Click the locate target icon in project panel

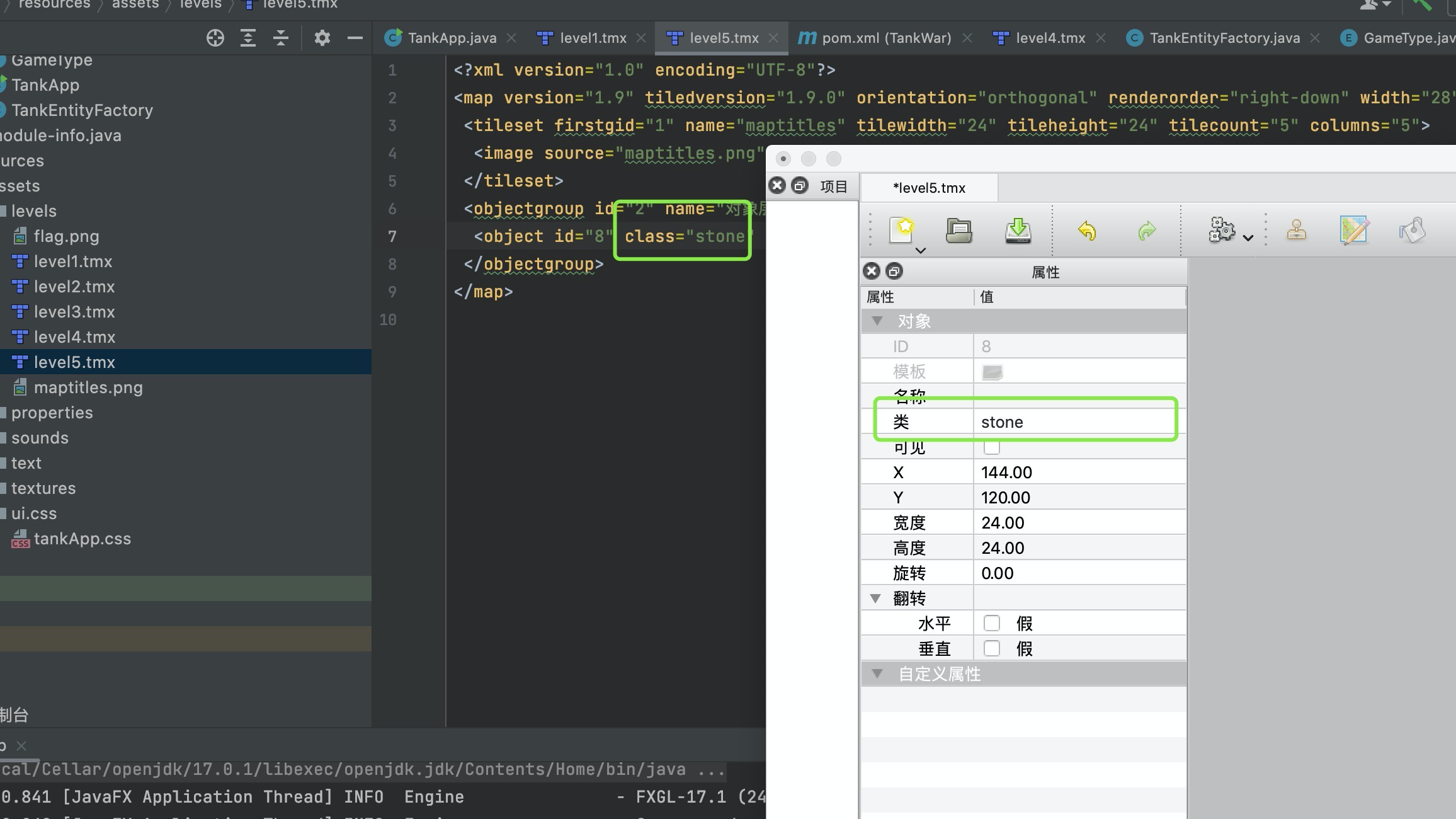(x=215, y=38)
